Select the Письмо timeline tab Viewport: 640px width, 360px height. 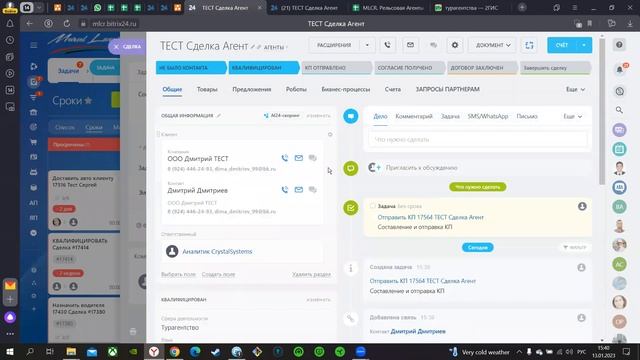point(527,116)
